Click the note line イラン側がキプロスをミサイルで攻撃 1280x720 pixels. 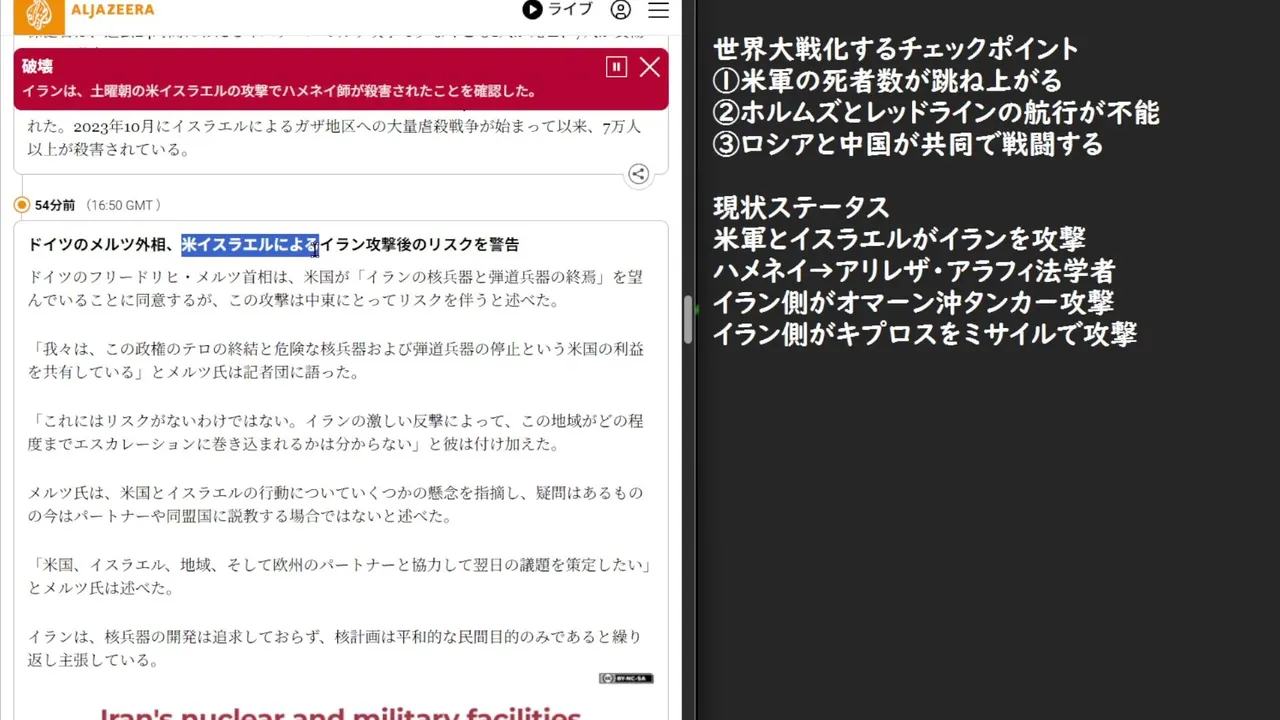925,335
